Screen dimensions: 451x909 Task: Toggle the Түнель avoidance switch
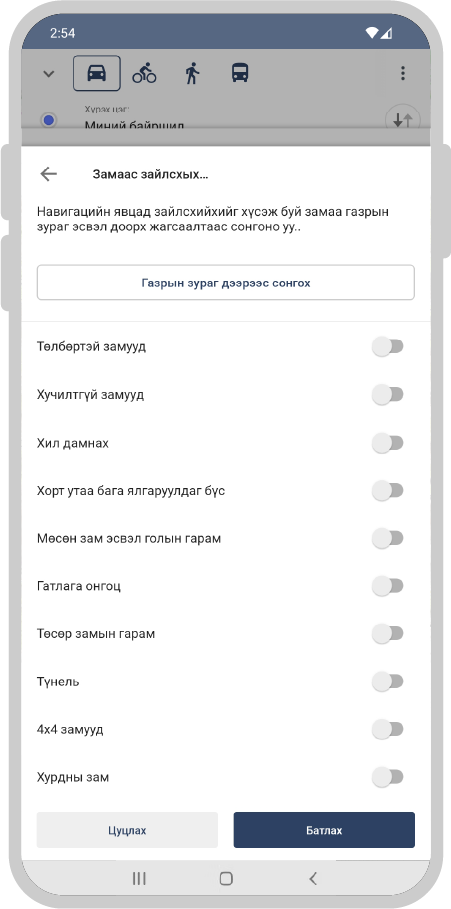(388, 681)
